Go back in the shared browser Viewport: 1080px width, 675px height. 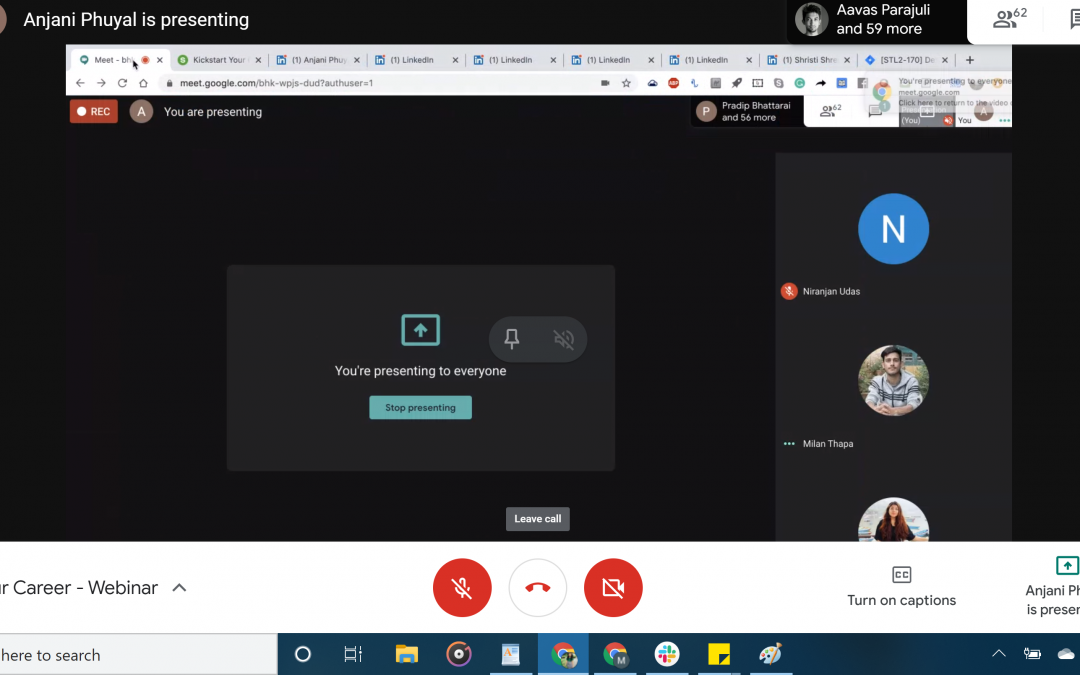click(x=81, y=83)
